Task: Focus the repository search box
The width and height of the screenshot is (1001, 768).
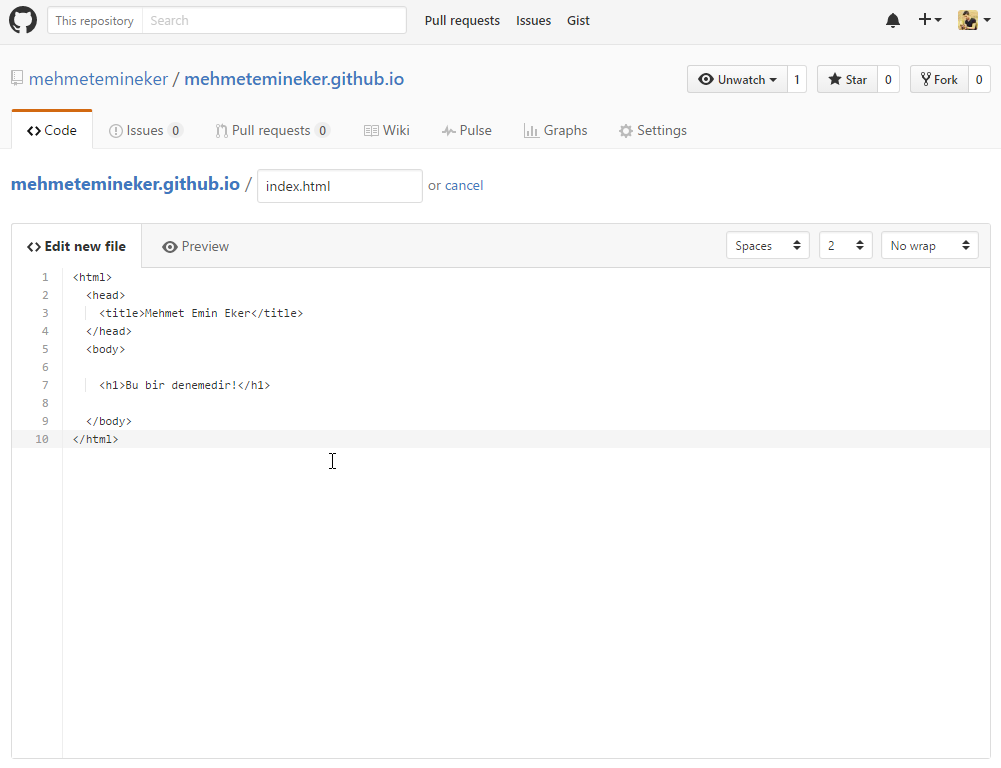Action: coord(274,20)
